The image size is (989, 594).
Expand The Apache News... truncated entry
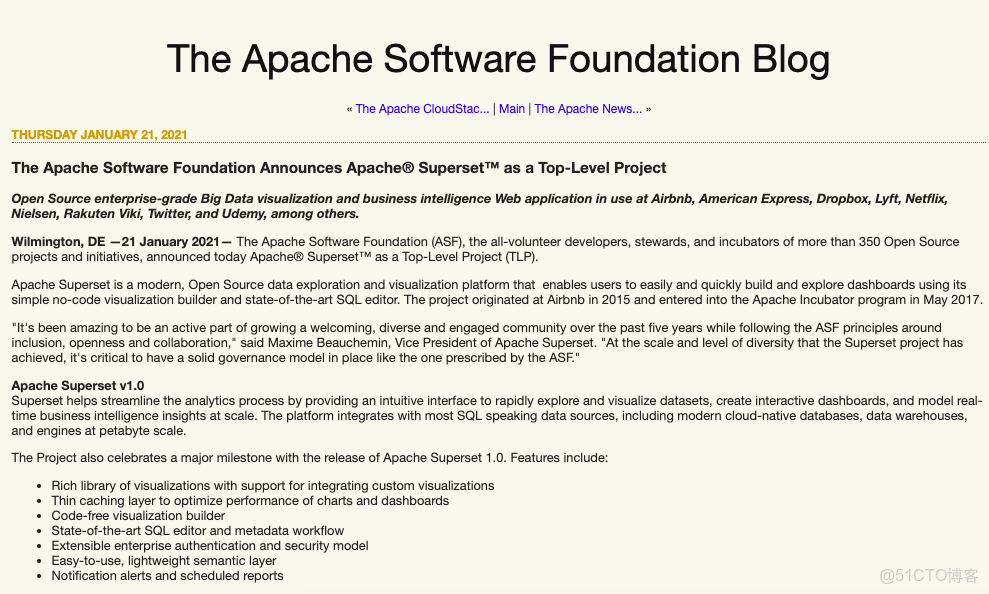point(588,108)
